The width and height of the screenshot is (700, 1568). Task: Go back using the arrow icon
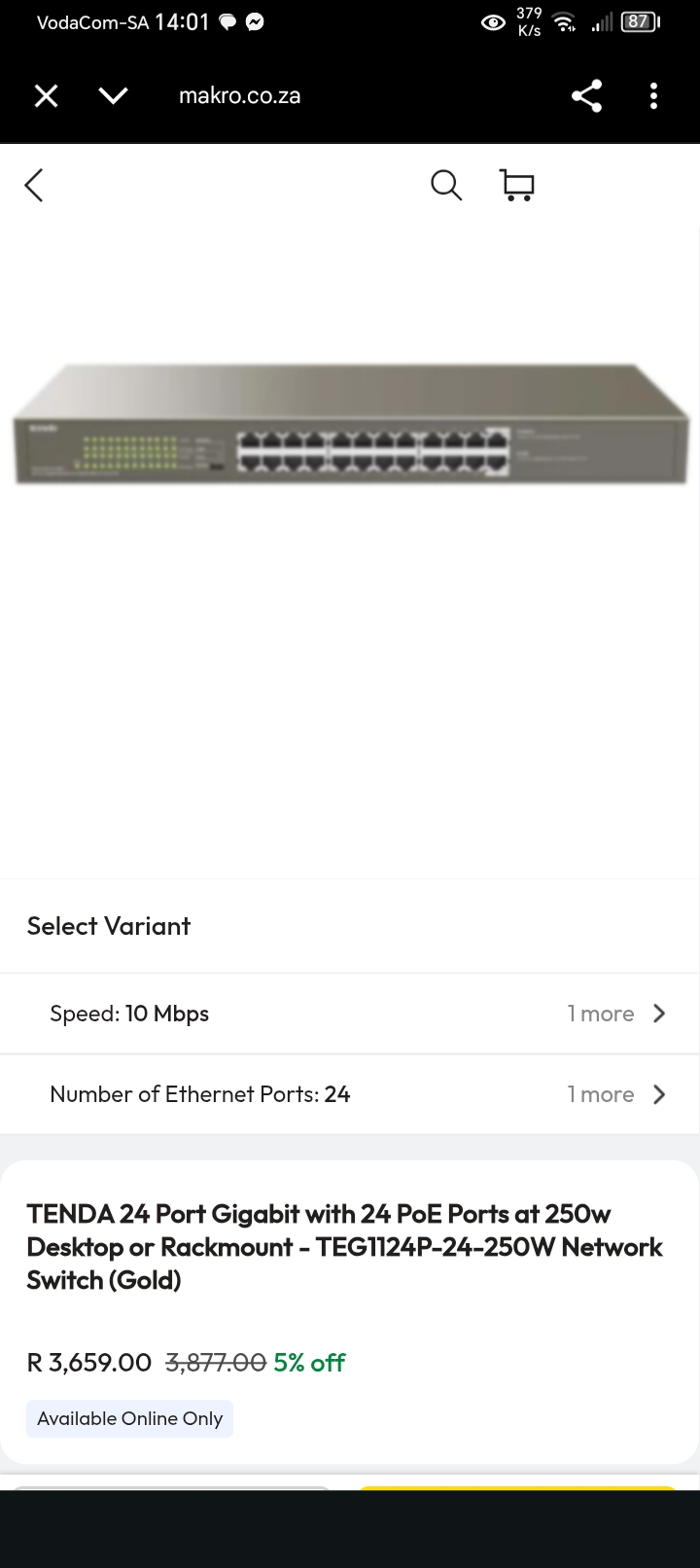tap(35, 185)
